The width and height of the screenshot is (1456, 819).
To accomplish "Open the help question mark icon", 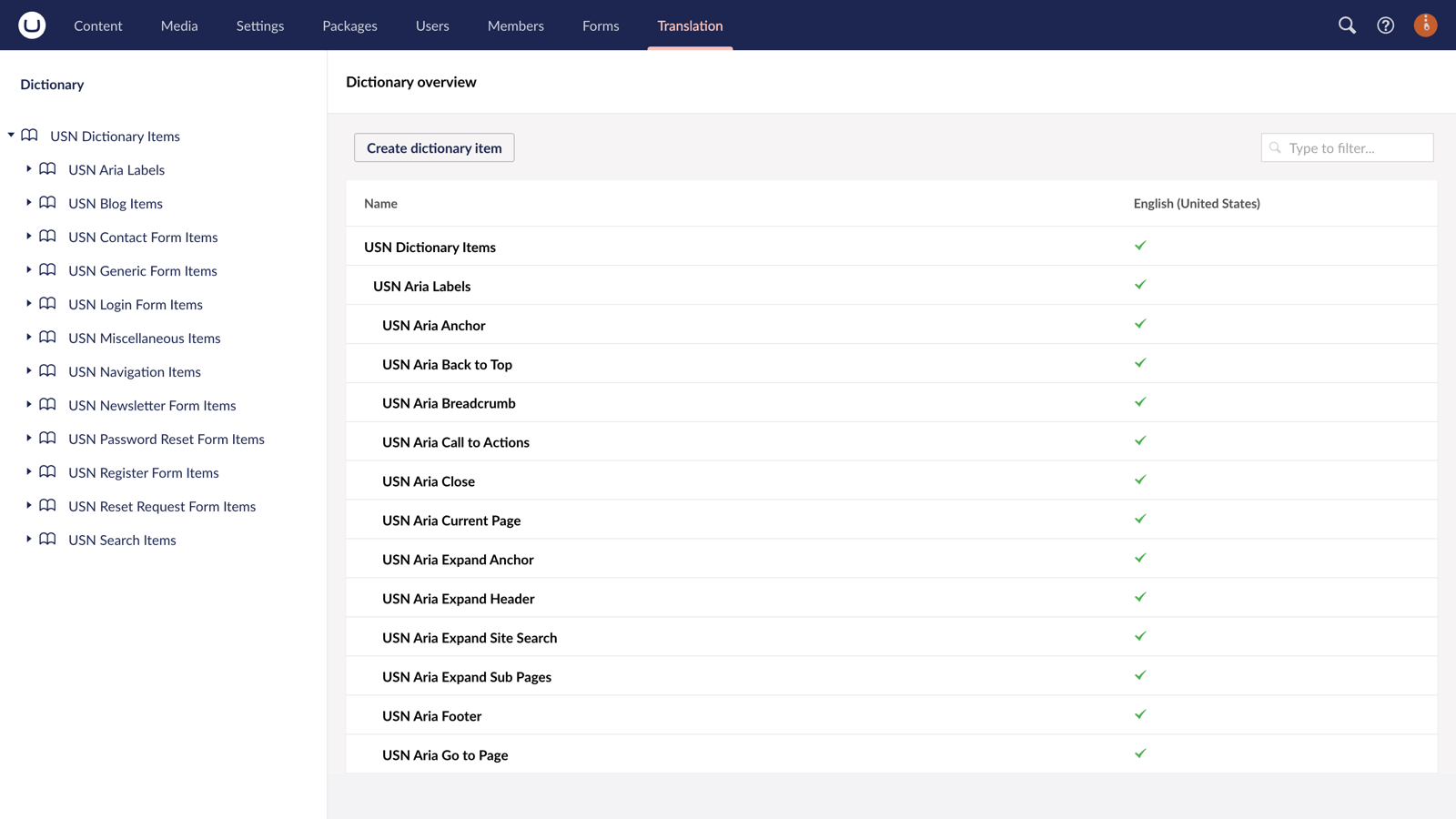I will click(1385, 25).
